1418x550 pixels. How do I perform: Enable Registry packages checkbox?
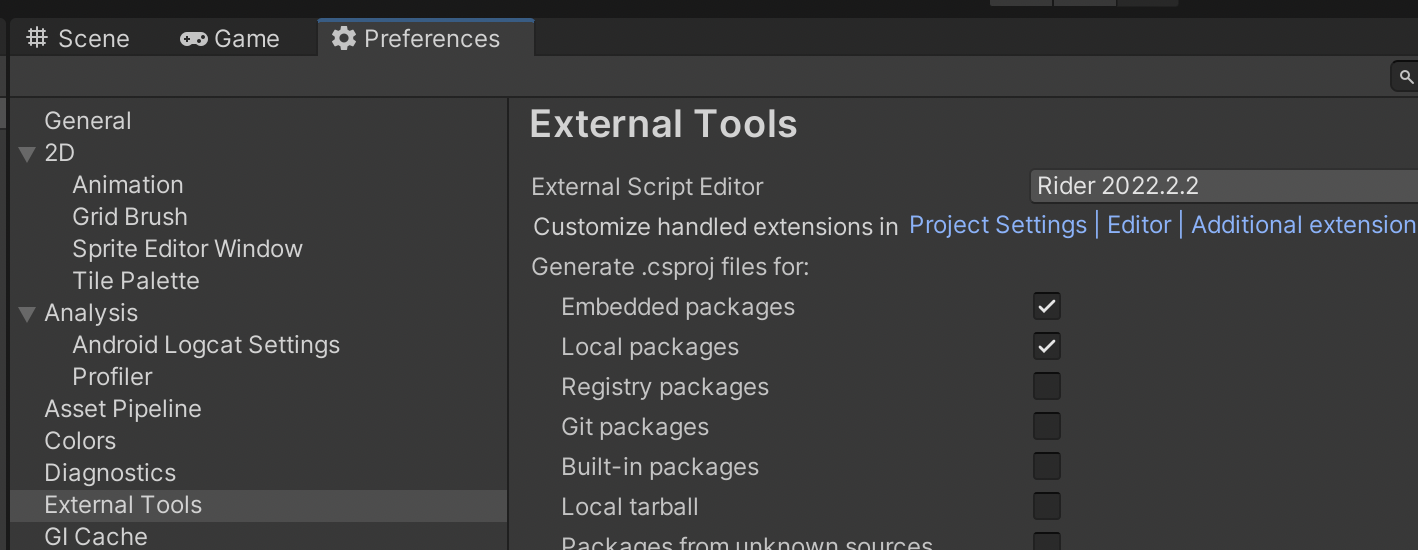(x=1047, y=386)
